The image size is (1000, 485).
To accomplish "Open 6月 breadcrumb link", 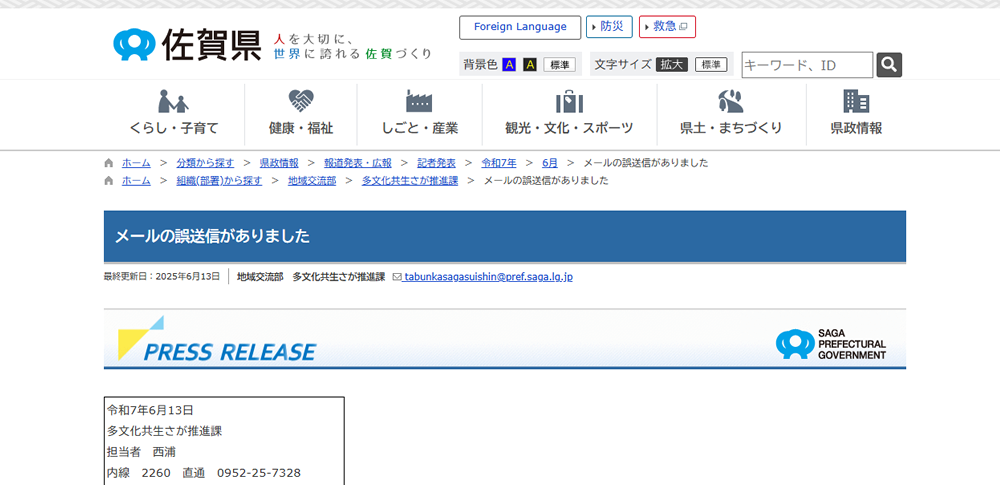I will [x=550, y=163].
